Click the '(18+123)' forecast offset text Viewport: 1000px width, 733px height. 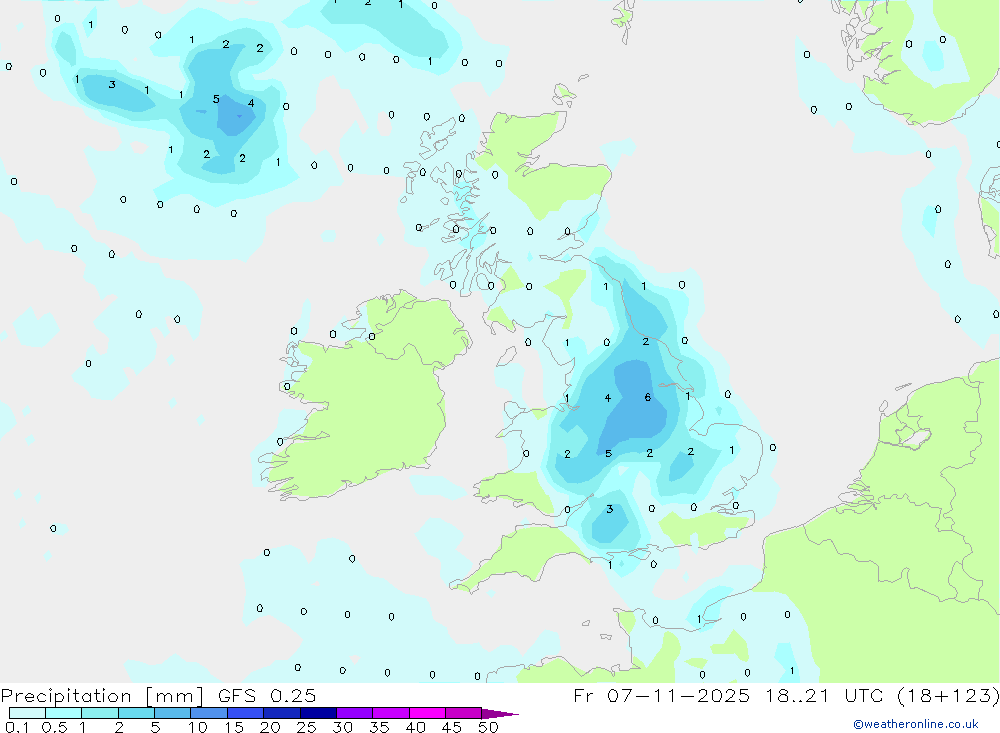[948, 696]
